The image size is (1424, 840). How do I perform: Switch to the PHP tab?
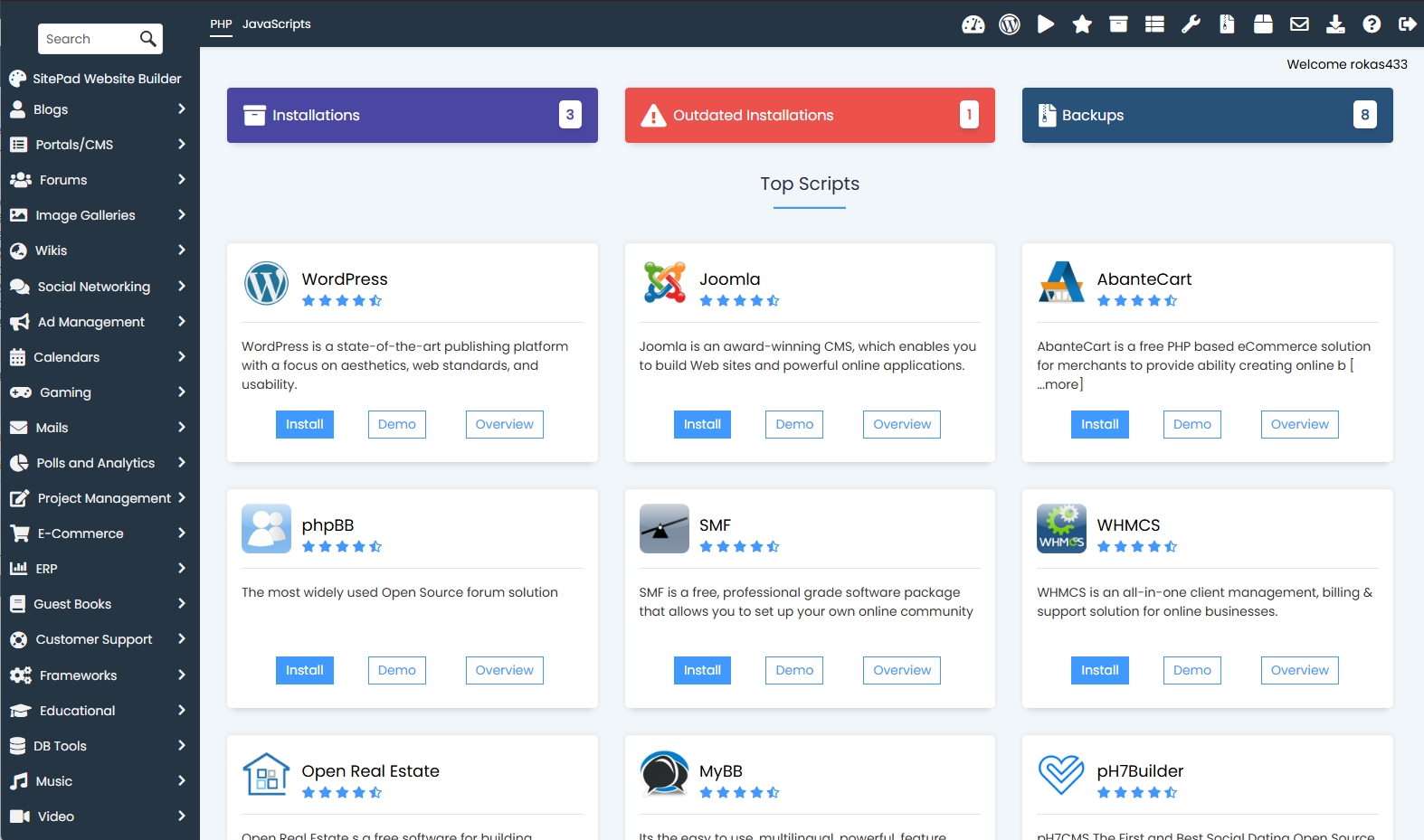click(x=221, y=24)
